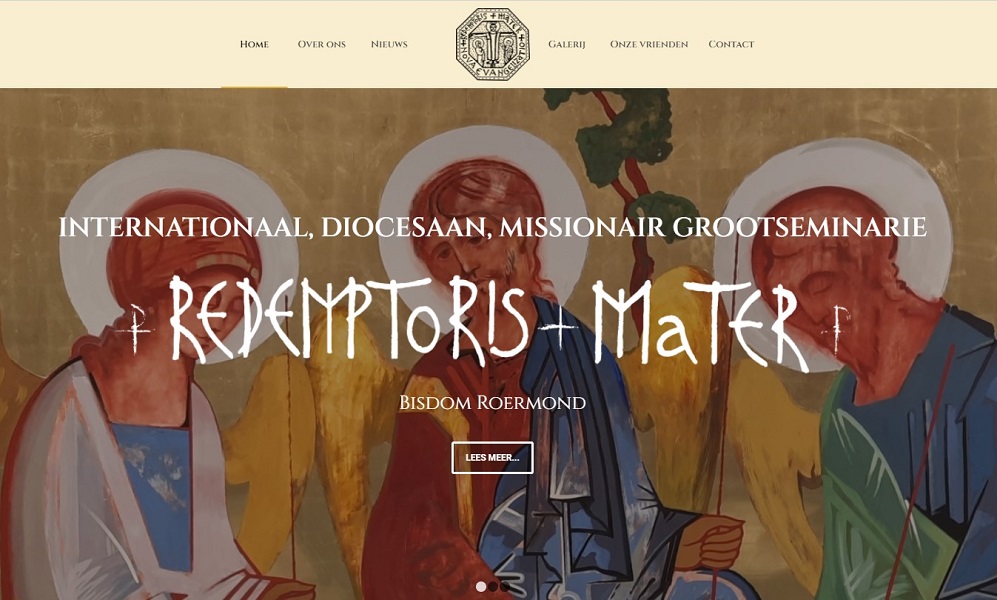Click the octagonal Redemptoris Mater seal logo
The image size is (997, 600).
[x=493, y=44]
